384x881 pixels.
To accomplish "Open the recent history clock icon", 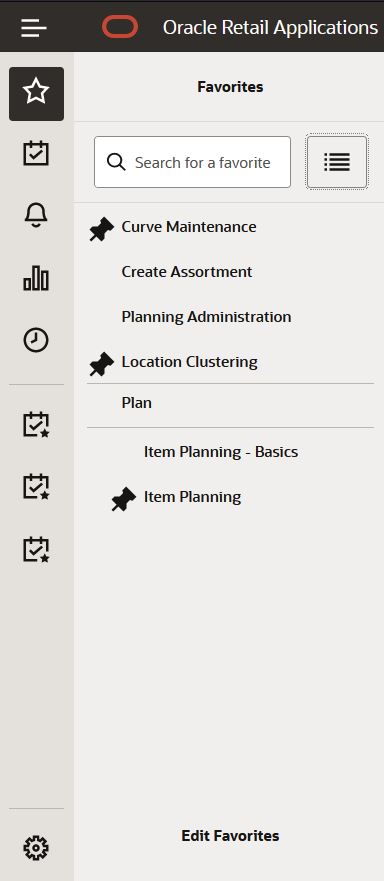I will click(37, 340).
